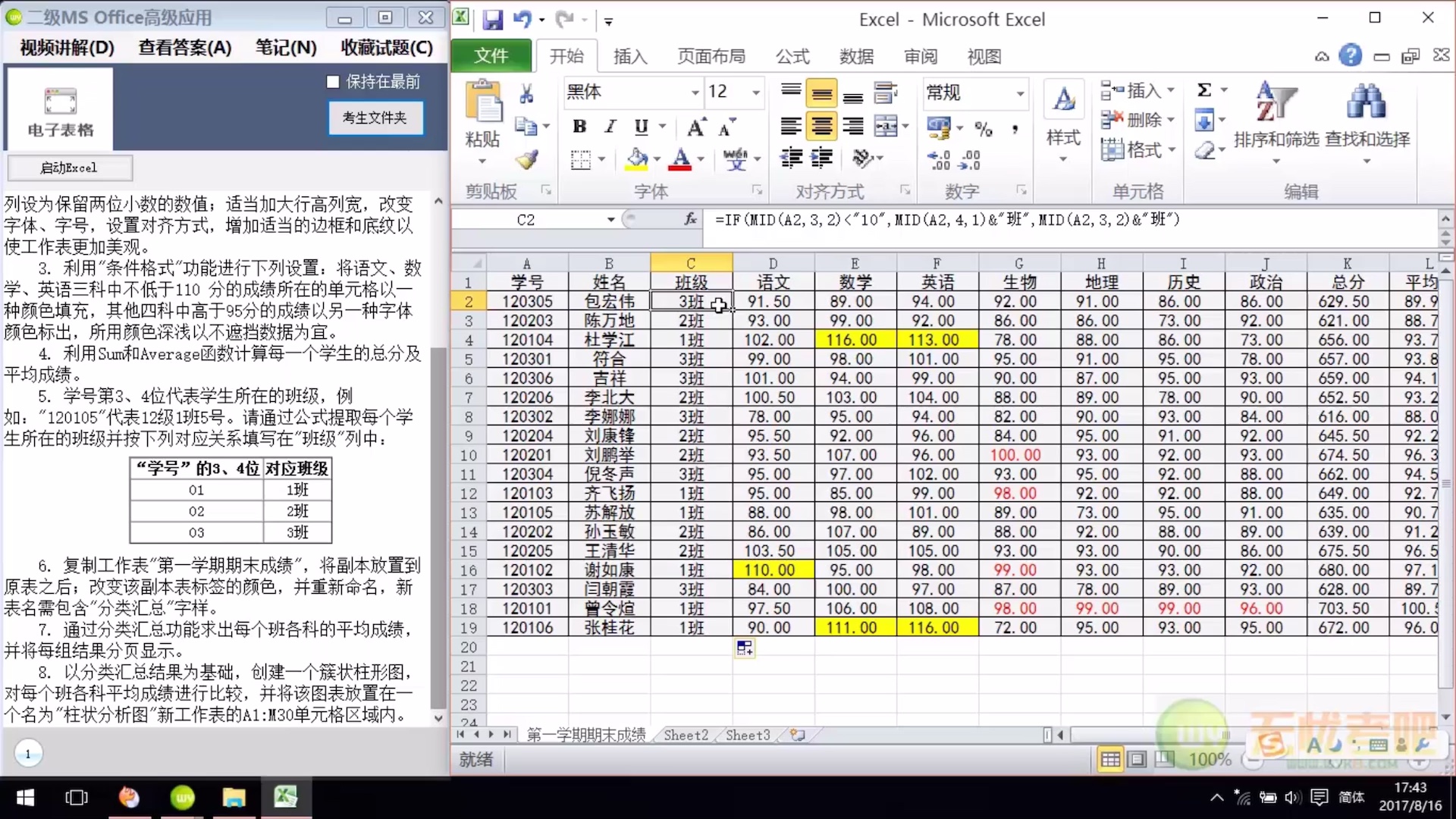Viewport: 1456px width, 819px height.
Task: Click the AutoSum sigma icon
Action: (1203, 90)
